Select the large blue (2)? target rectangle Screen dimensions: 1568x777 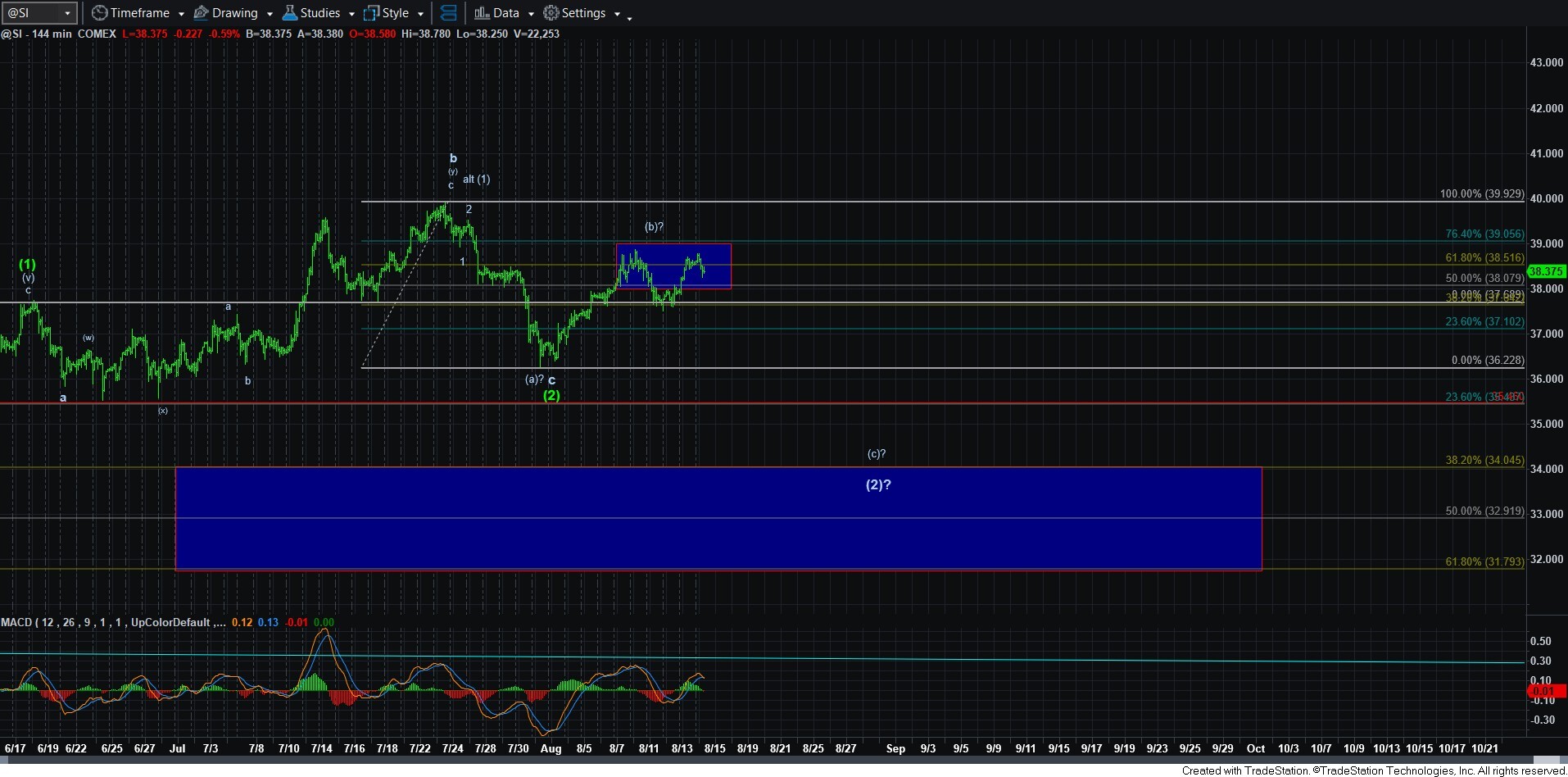pyautogui.click(x=718, y=518)
